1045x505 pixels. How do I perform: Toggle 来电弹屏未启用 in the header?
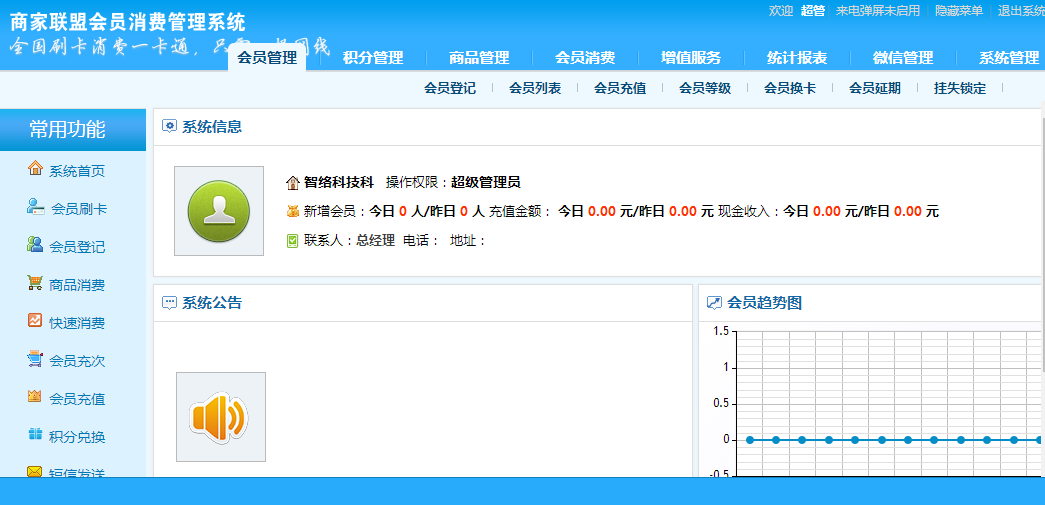(x=877, y=11)
